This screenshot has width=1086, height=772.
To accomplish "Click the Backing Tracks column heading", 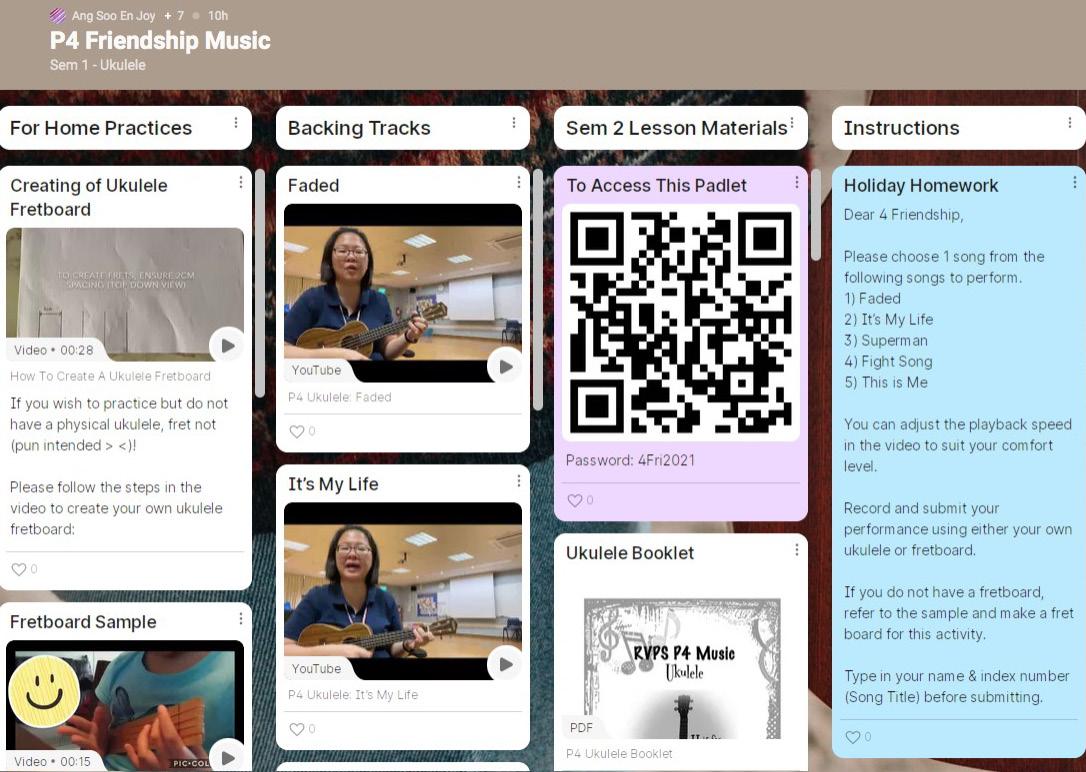I will [x=359, y=128].
